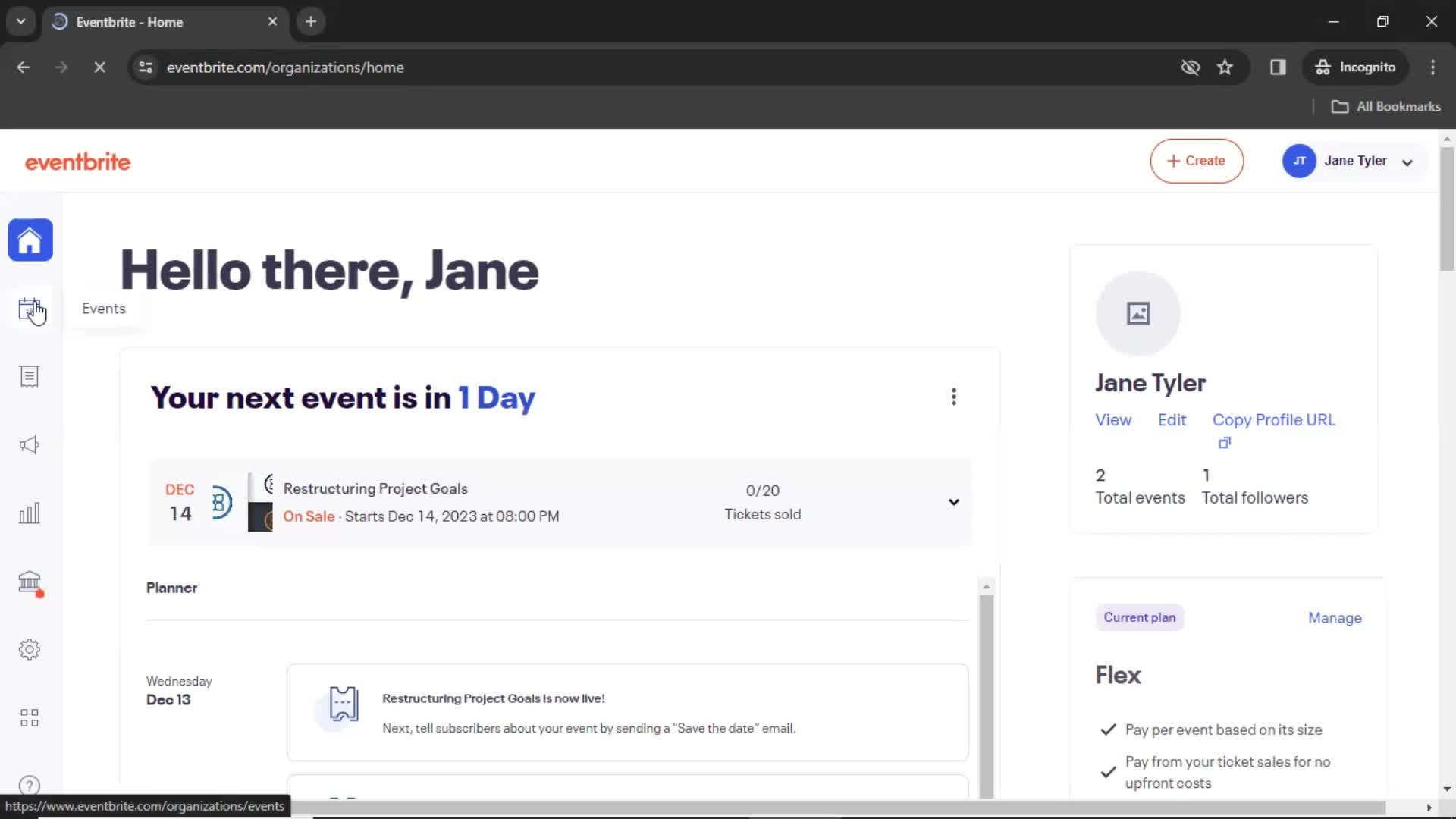This screenshot has width=1456, height=819.
Task: Open the Orders list icon in sidebar
Action: tap(30, 377)
